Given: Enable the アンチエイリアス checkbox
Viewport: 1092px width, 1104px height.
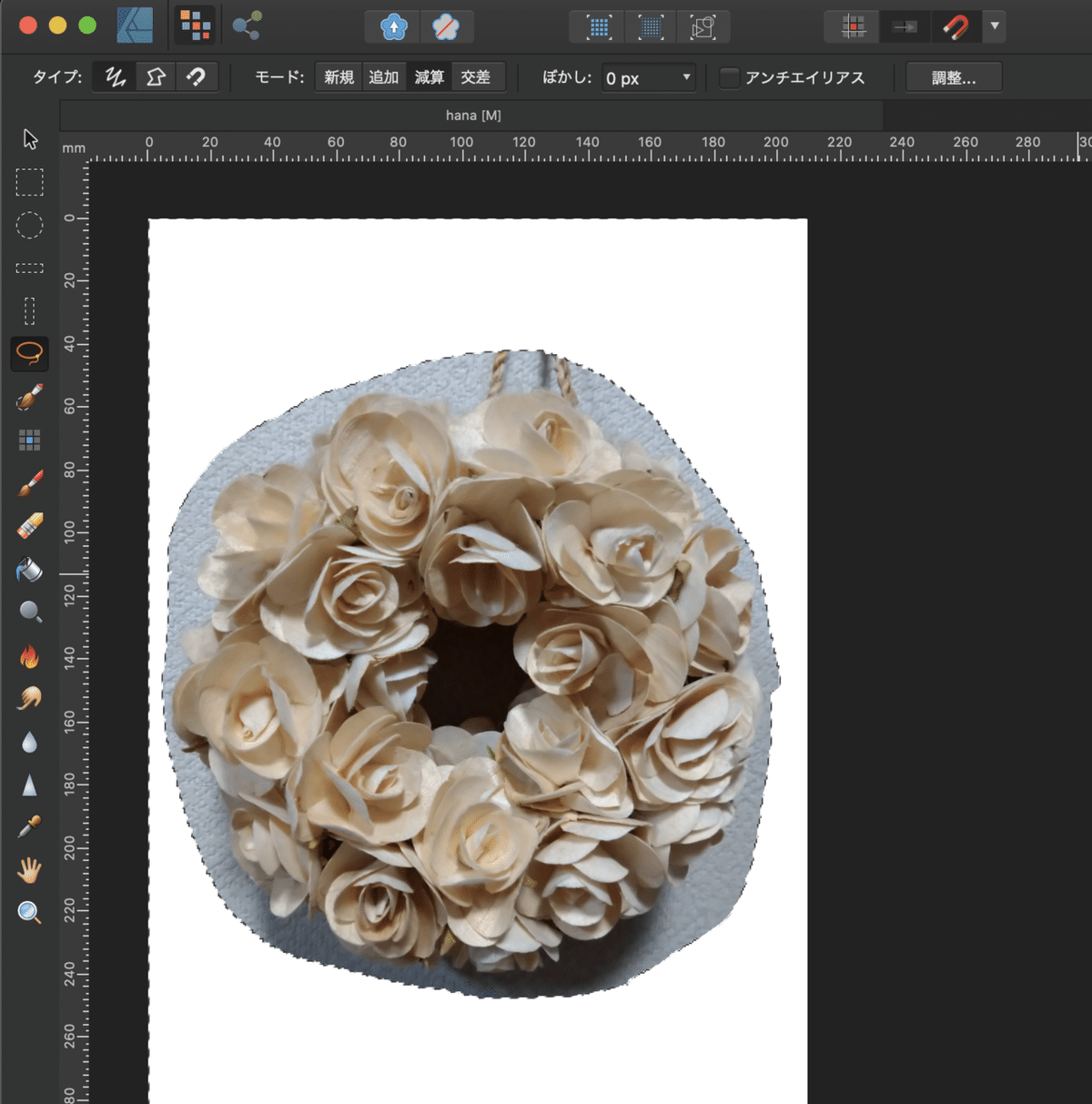Looking at the screenshot, I should (x=729, y=78).
